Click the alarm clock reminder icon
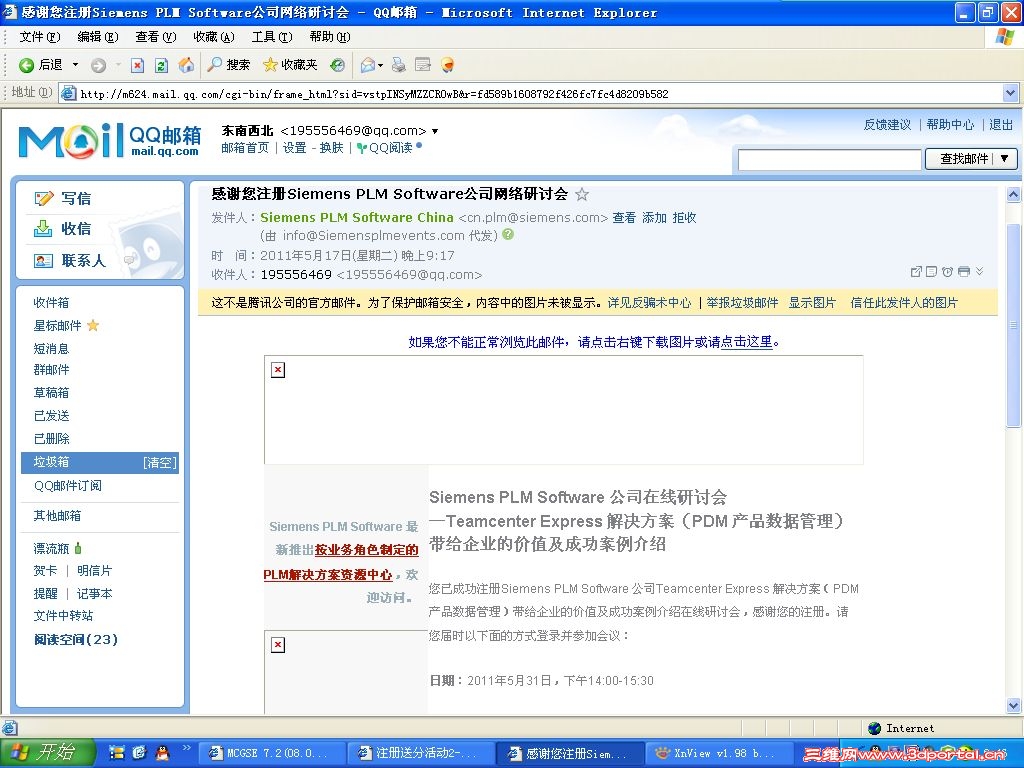The height and width of the screenshot is (768, 1024). tap(948, 272)
